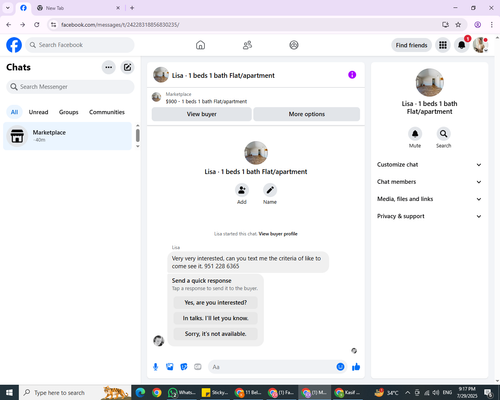Open Chrome browser menu three dots
The image size is (500, 400).
point(492,25)
